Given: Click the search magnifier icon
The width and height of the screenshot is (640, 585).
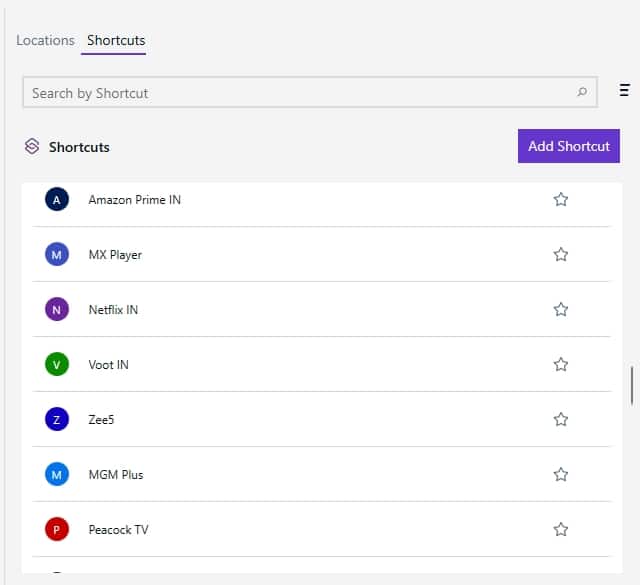Looking at the screenshot, I should [x=582, y=92].
